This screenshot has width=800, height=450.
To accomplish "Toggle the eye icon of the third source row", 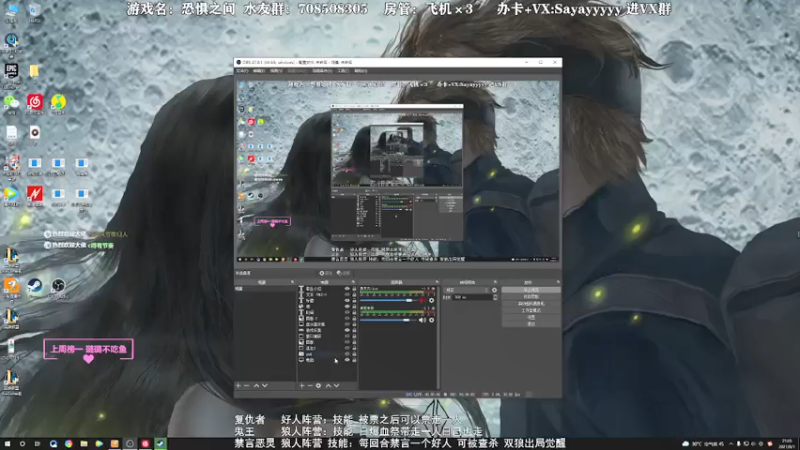I will [347, 301].
